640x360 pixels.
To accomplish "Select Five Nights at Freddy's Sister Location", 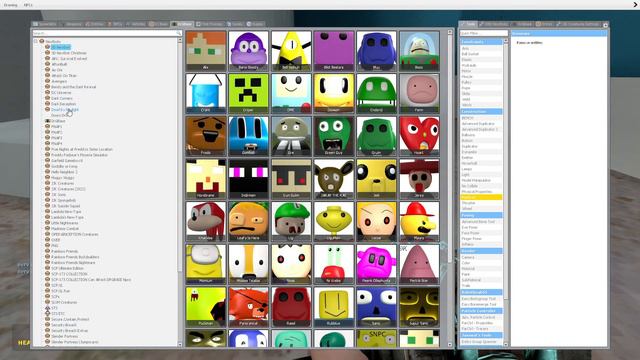I will (x=82, y=149).
